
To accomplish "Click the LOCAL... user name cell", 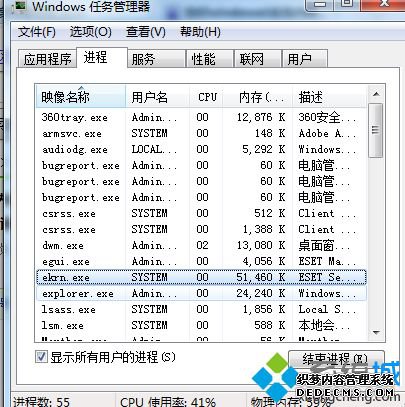I will click(154, 149).
